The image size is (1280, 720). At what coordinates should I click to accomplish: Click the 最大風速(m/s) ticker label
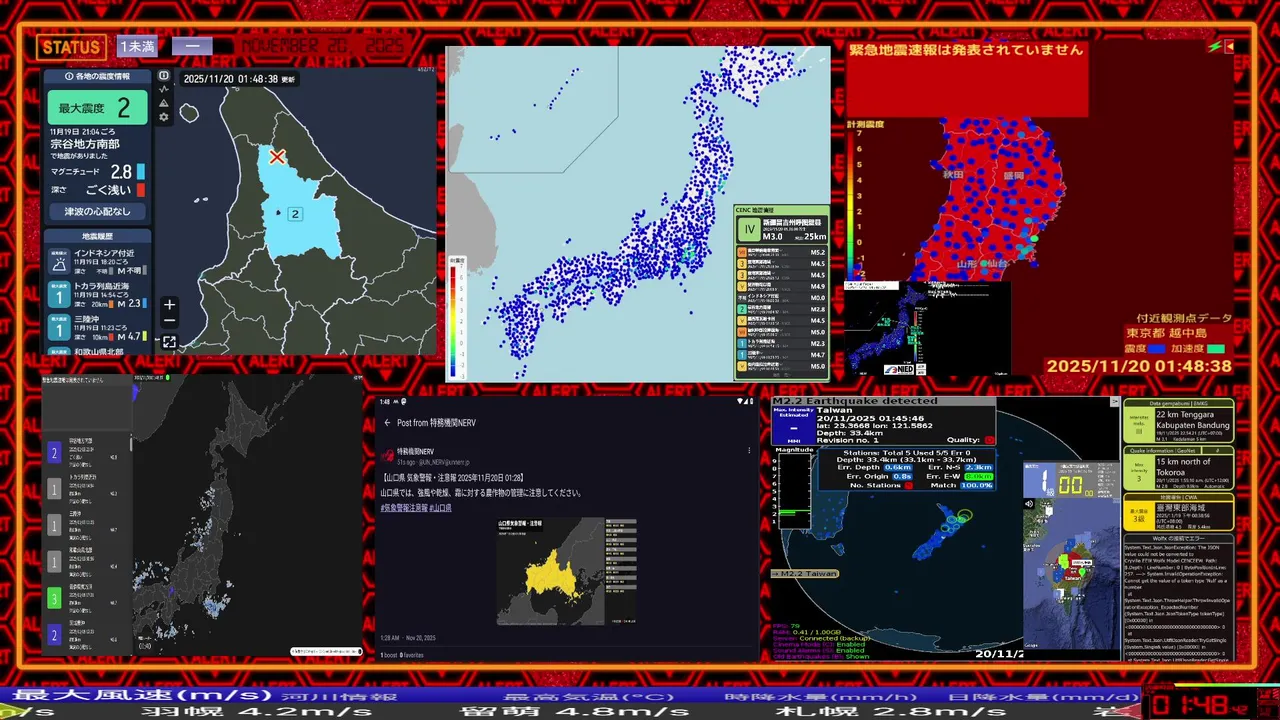(x=141, y=696)
